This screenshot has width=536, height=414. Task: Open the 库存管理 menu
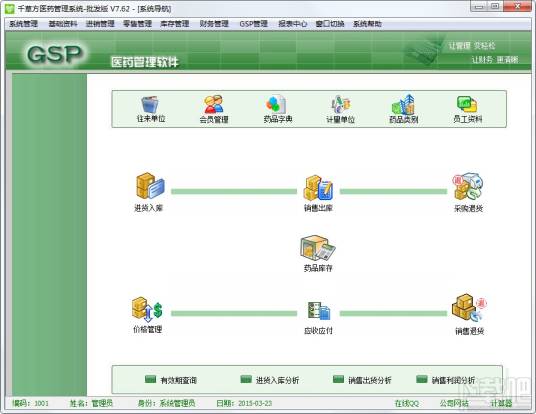pos(175,24)
